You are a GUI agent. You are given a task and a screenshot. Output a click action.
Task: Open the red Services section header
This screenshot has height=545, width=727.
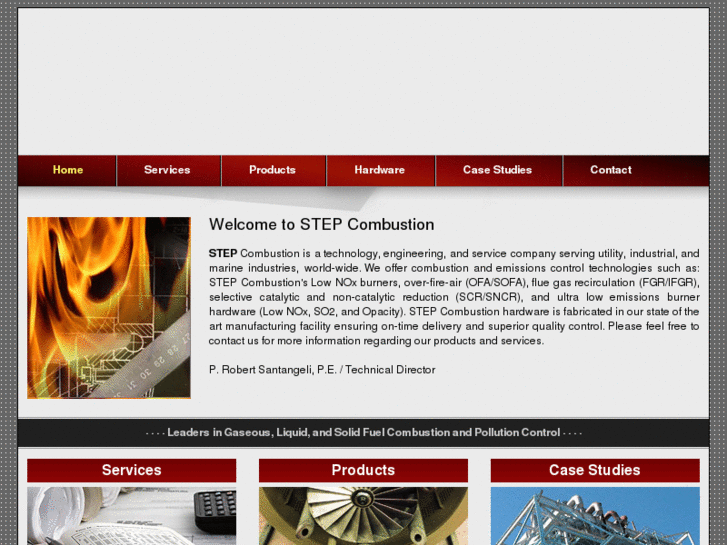tap(131, 470)
